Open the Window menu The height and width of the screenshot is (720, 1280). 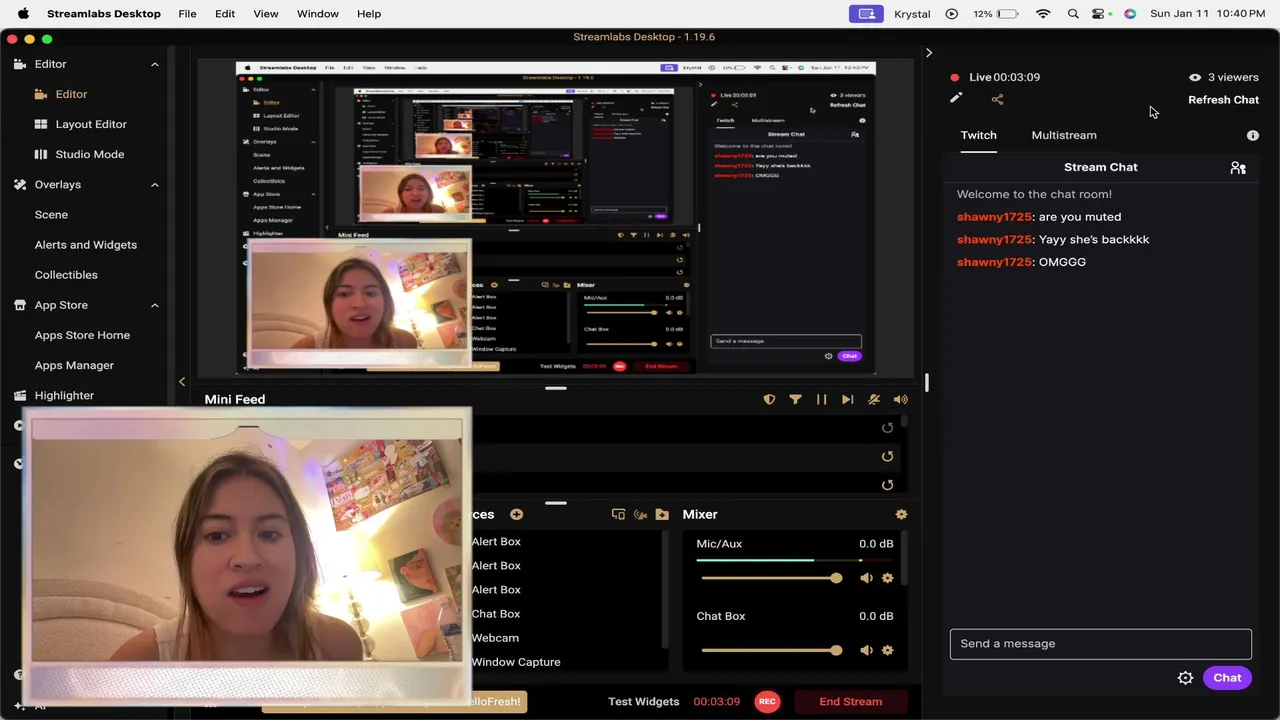pos(318,14)
